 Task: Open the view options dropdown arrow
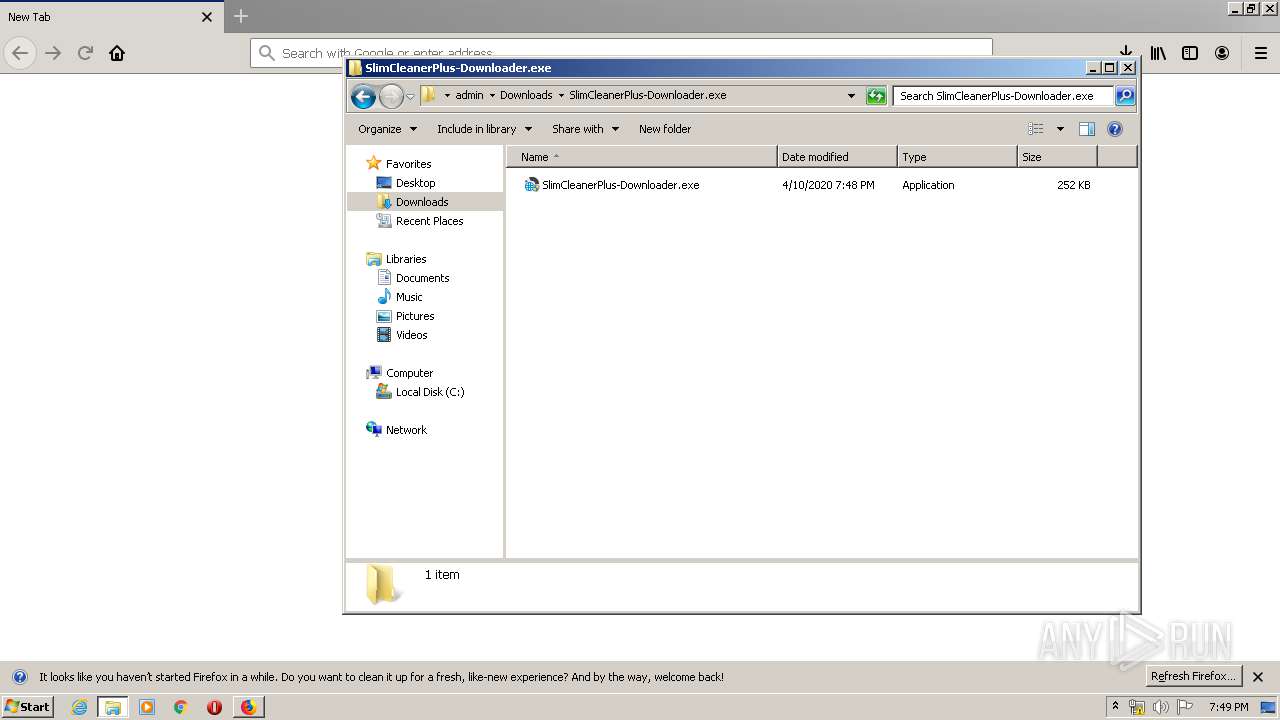[1060, 129]
